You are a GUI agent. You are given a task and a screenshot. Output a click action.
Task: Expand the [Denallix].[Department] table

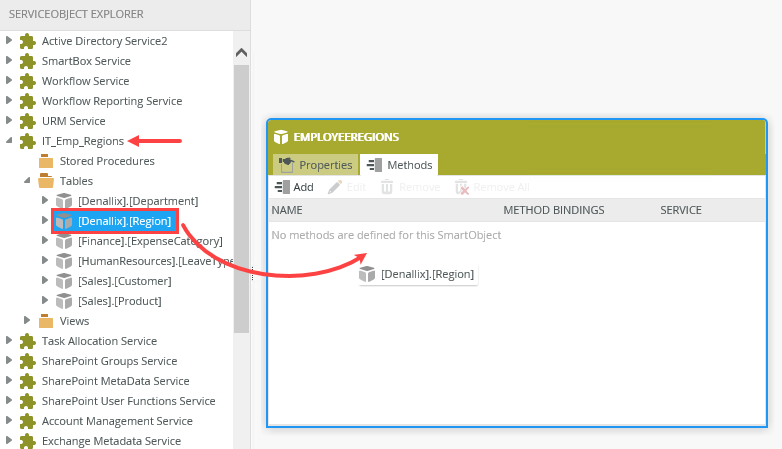pos(45,201)
